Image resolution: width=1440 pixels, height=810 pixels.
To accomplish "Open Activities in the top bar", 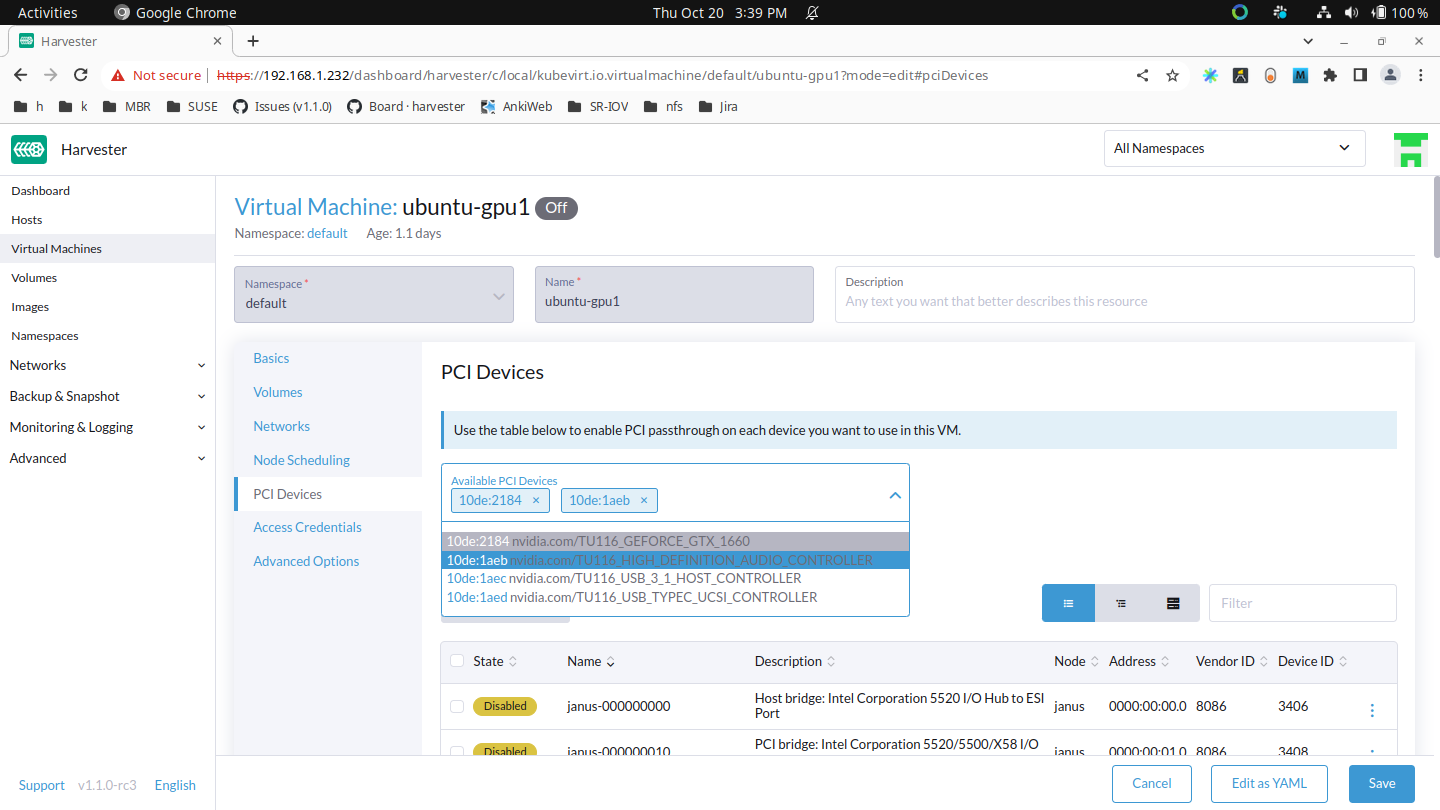I will tap(47, 12).
